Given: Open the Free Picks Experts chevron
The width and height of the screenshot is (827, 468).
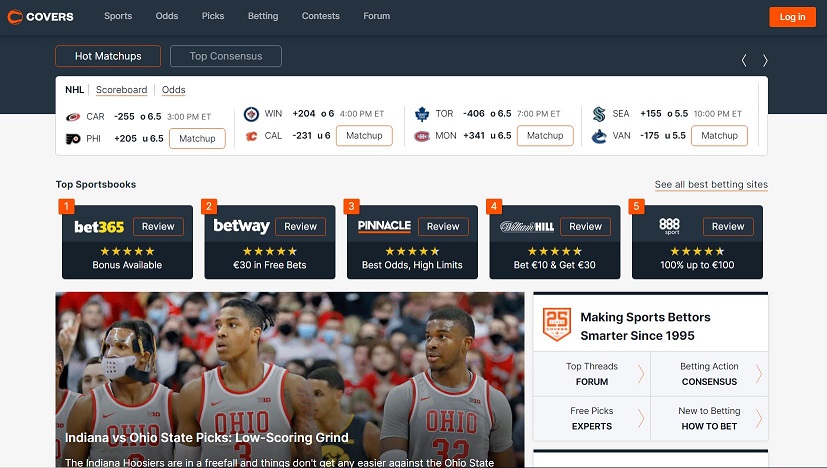Looking at the screenshot, I should [641, 418].
